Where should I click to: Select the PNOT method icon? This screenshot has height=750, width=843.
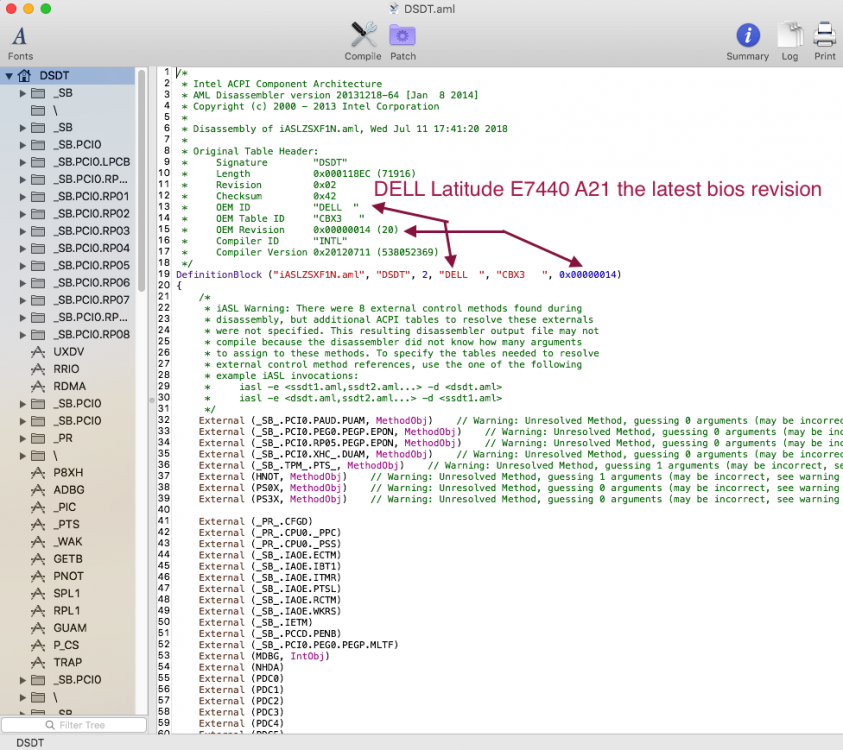tap(38, 576)
